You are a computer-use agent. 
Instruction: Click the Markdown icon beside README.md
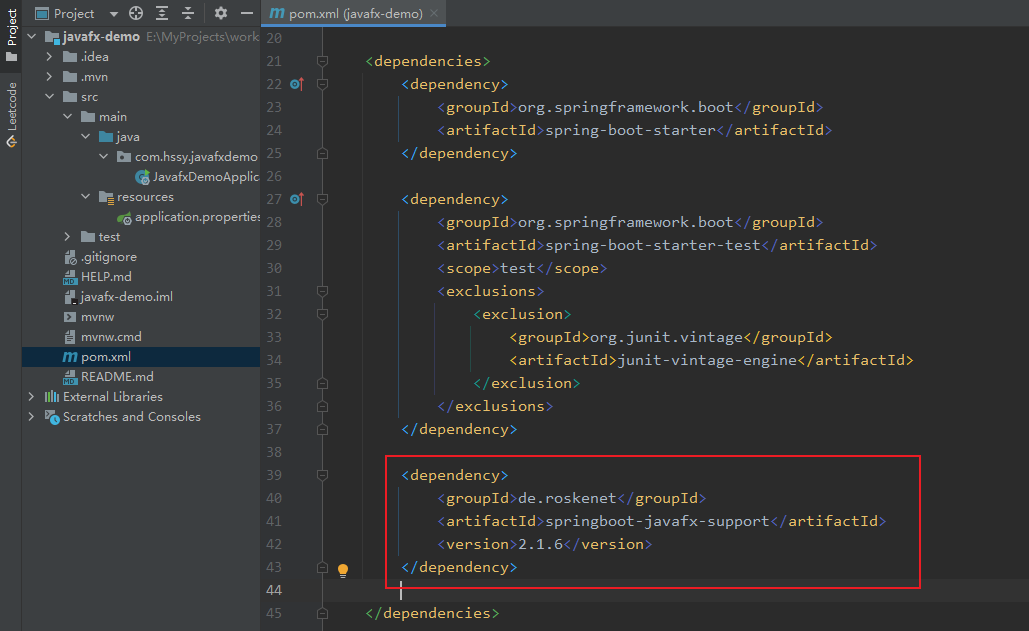pyautogui.click(x=70, y=377)
